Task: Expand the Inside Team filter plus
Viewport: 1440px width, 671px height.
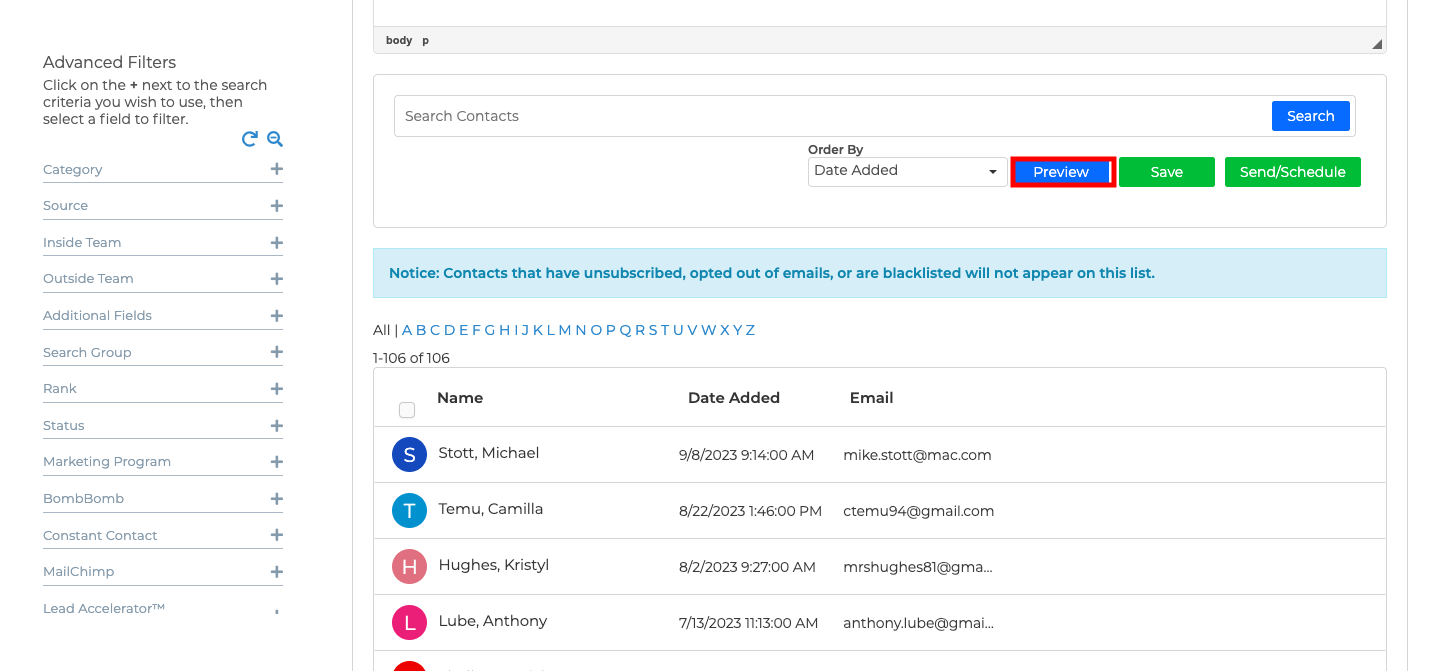Action: tap(277, 243)
